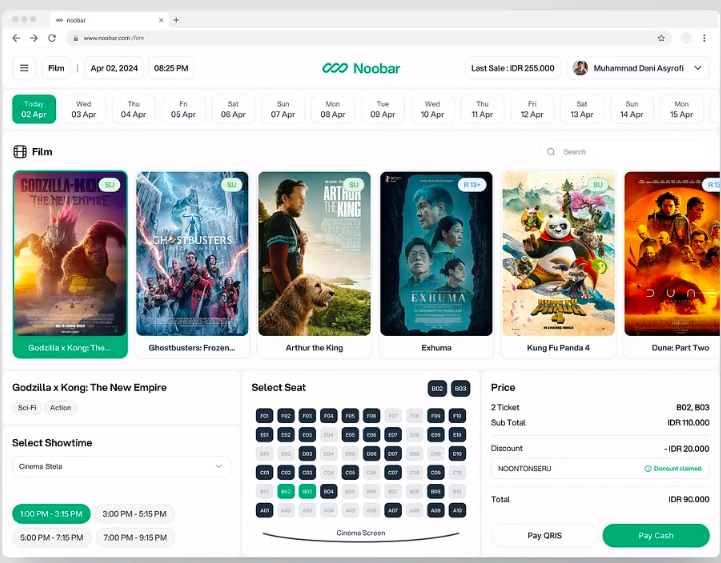
Task: Choose the 1:00 PM - 3:15 PM showtime
Action: tap(51, 514)
